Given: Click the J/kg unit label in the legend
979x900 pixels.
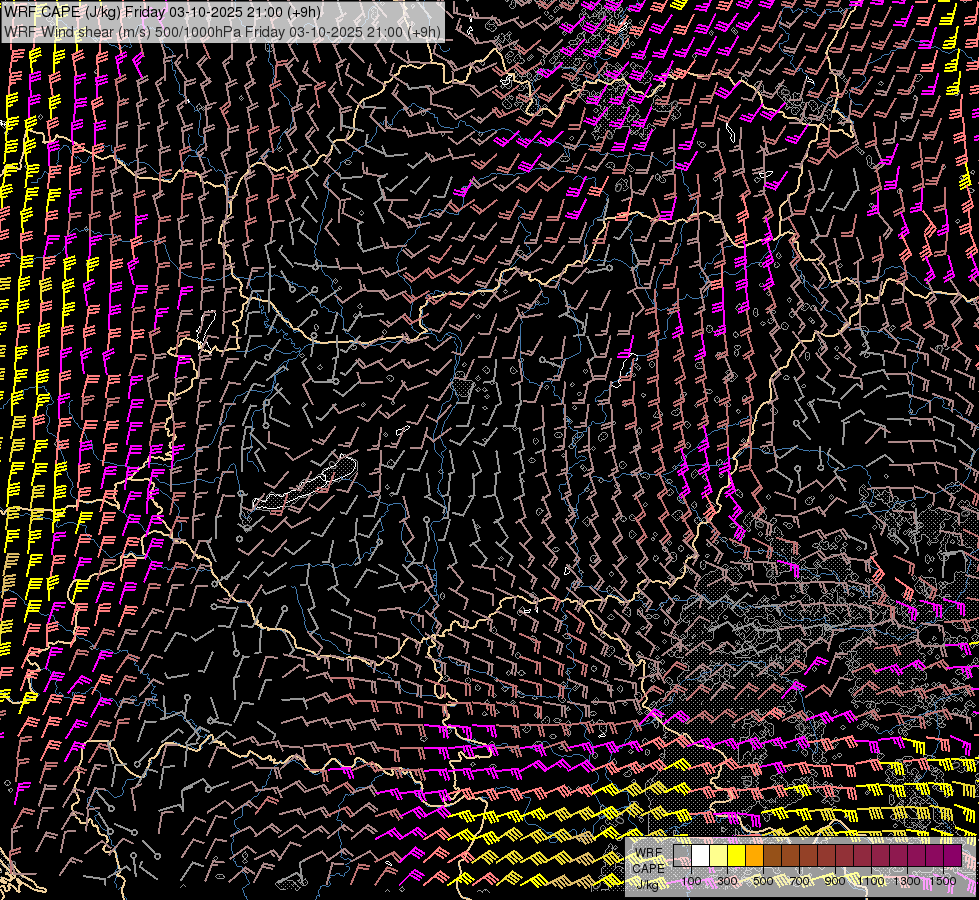Looking at the screenshot, I should click(648, 883).
